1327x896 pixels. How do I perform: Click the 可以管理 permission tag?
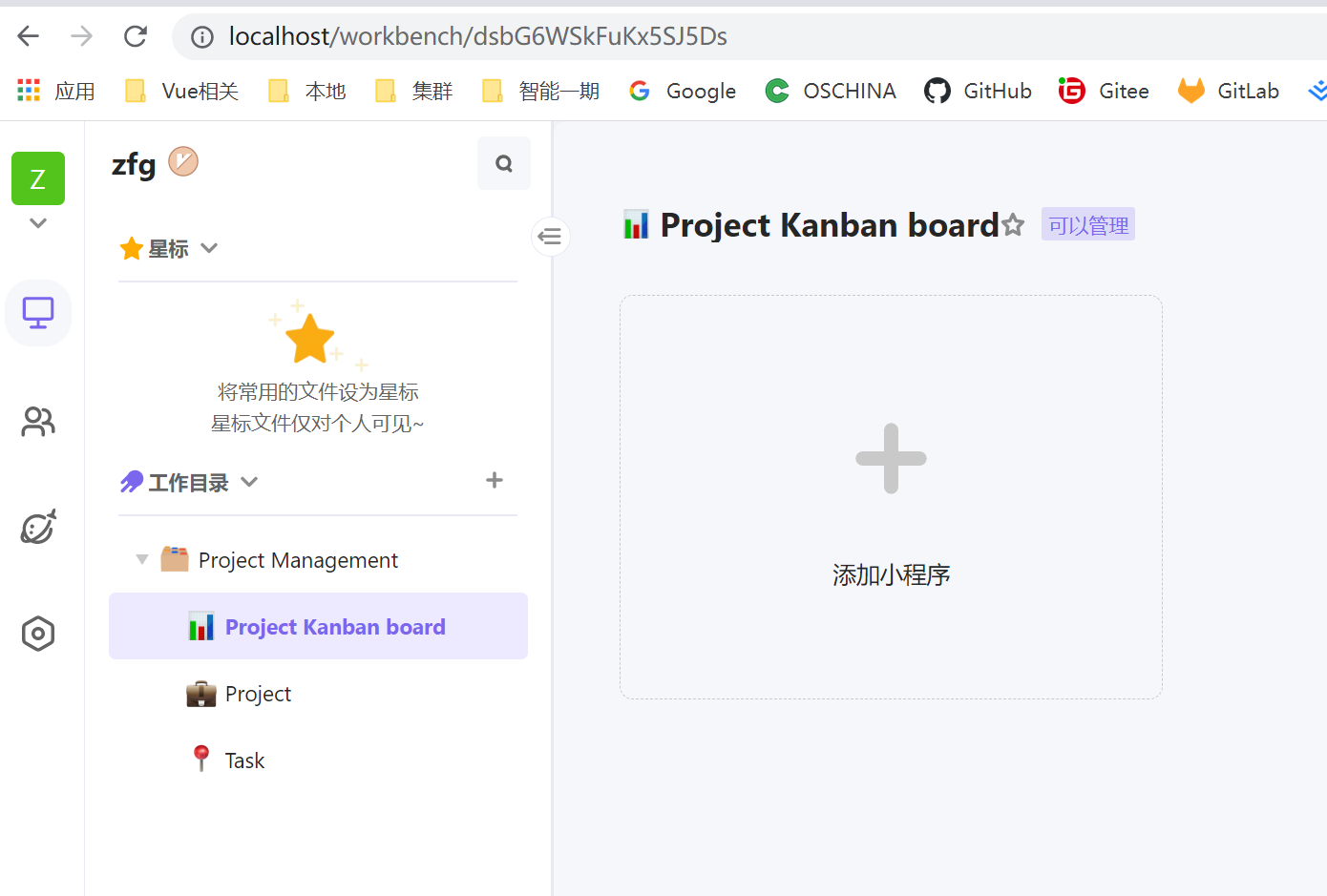pyautogui.click(x=1088, y=225)
